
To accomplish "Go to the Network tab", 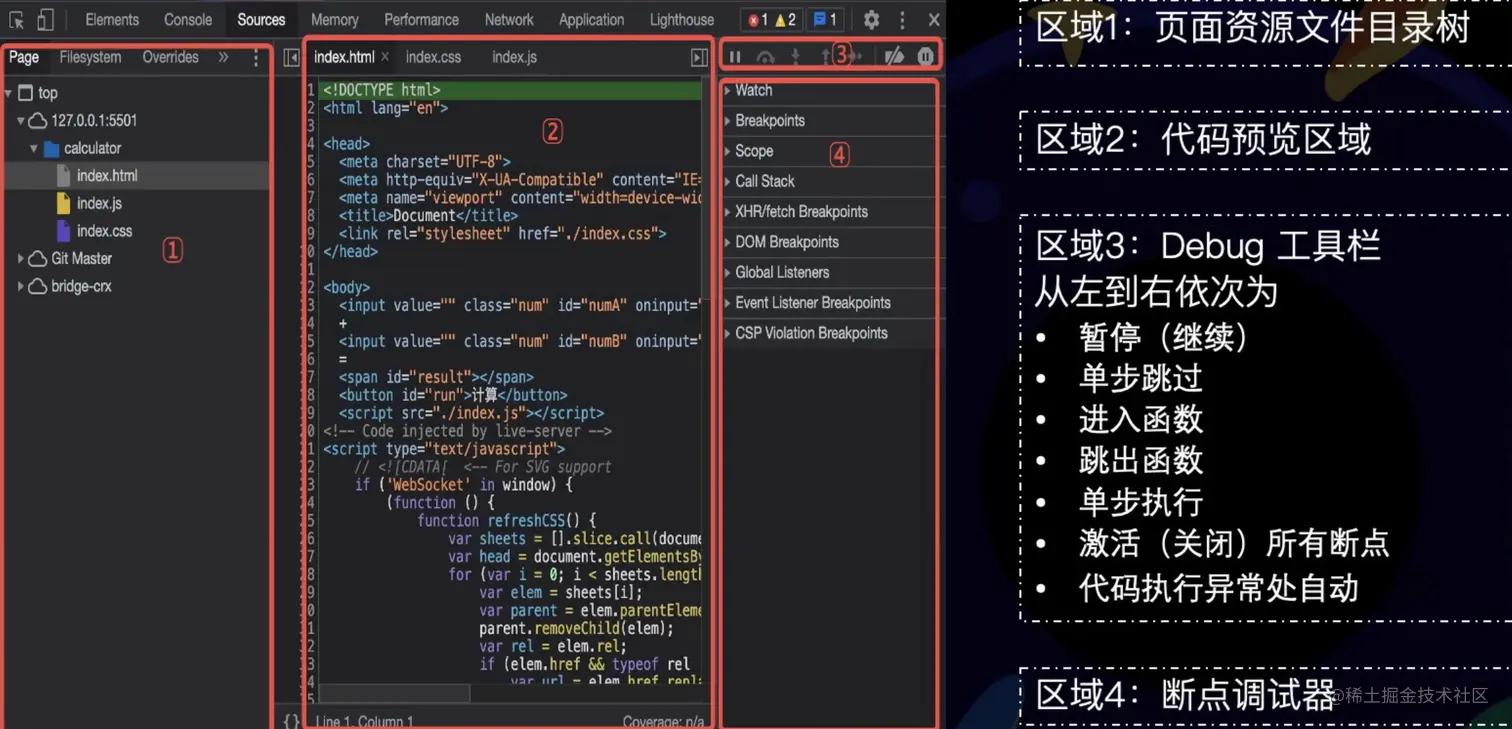I will click(509, 20).
